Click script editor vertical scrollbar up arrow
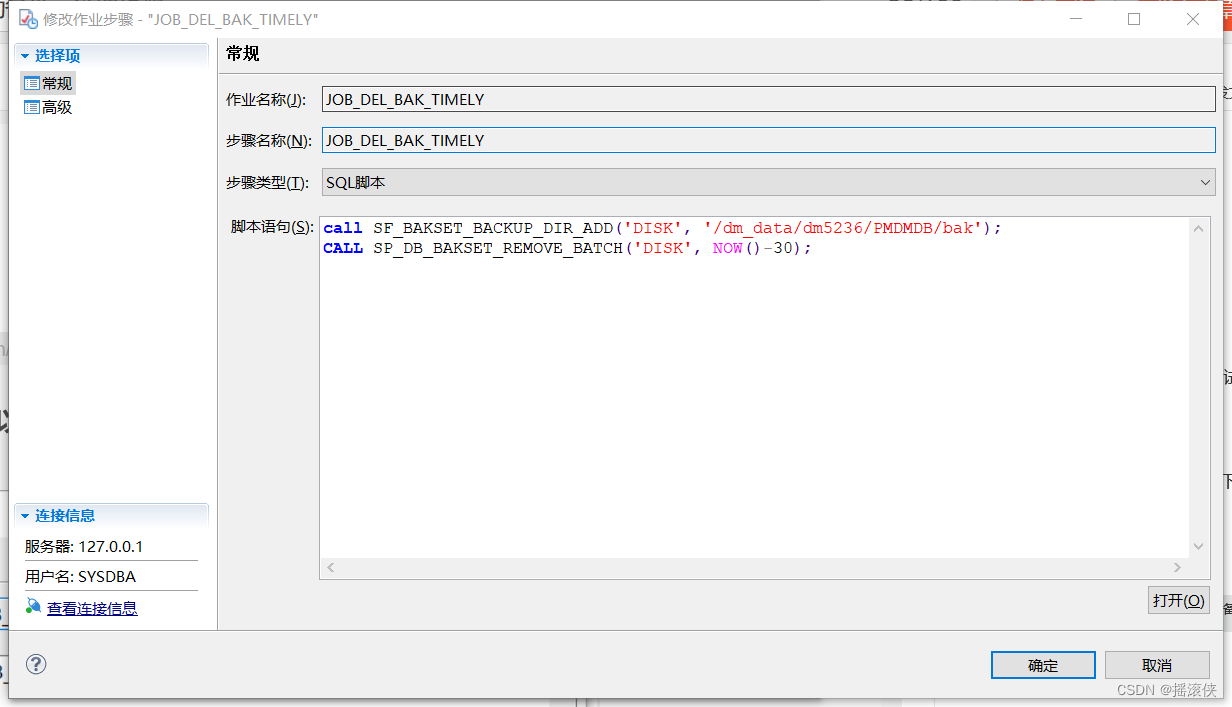 pos(1199,228)
